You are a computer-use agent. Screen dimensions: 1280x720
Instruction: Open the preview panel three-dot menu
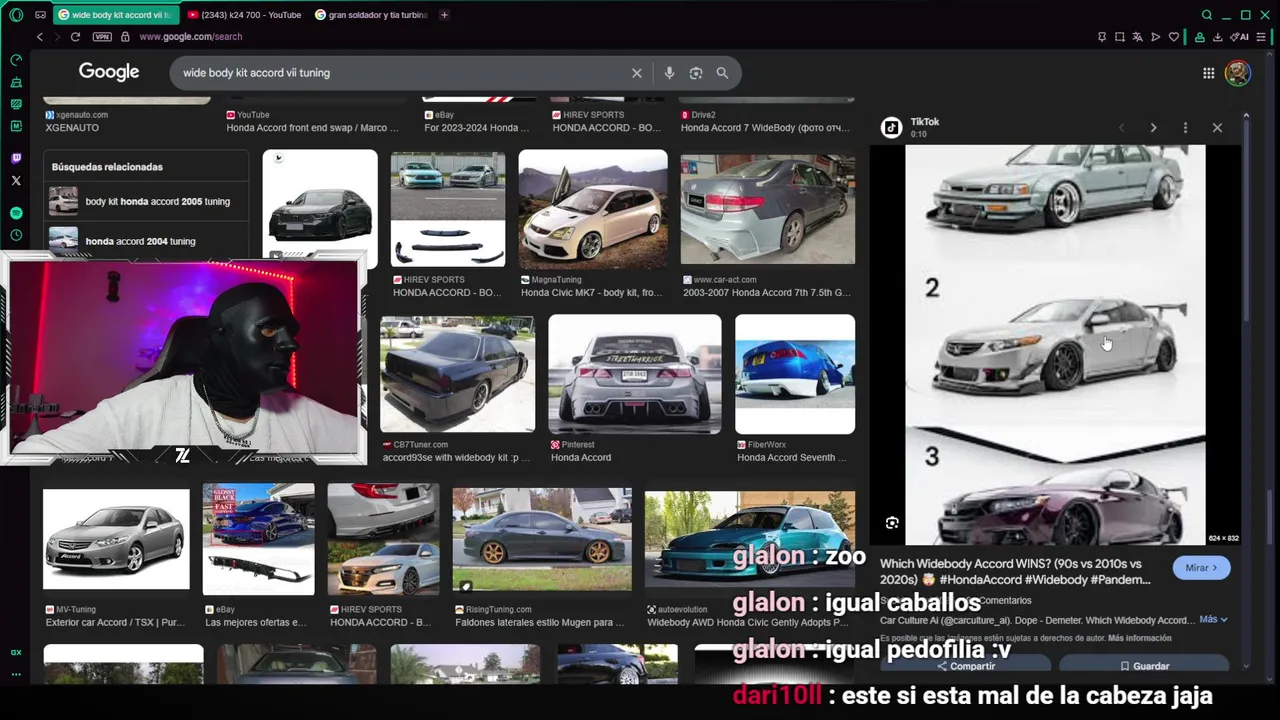[x=1185, y=128]
